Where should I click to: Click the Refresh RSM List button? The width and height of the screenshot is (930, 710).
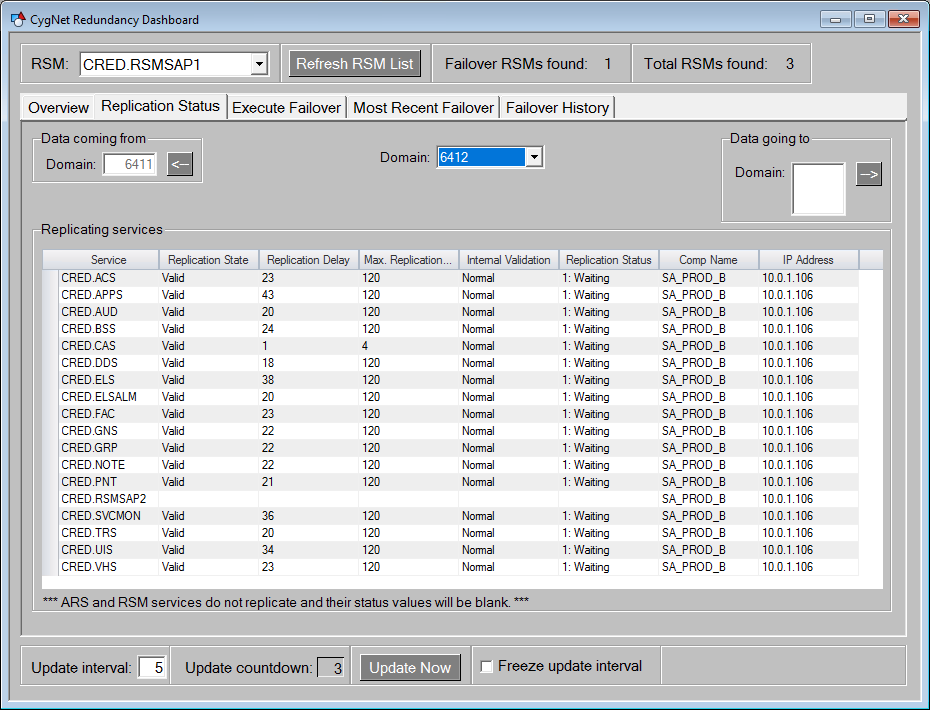(x=355, y=63)
